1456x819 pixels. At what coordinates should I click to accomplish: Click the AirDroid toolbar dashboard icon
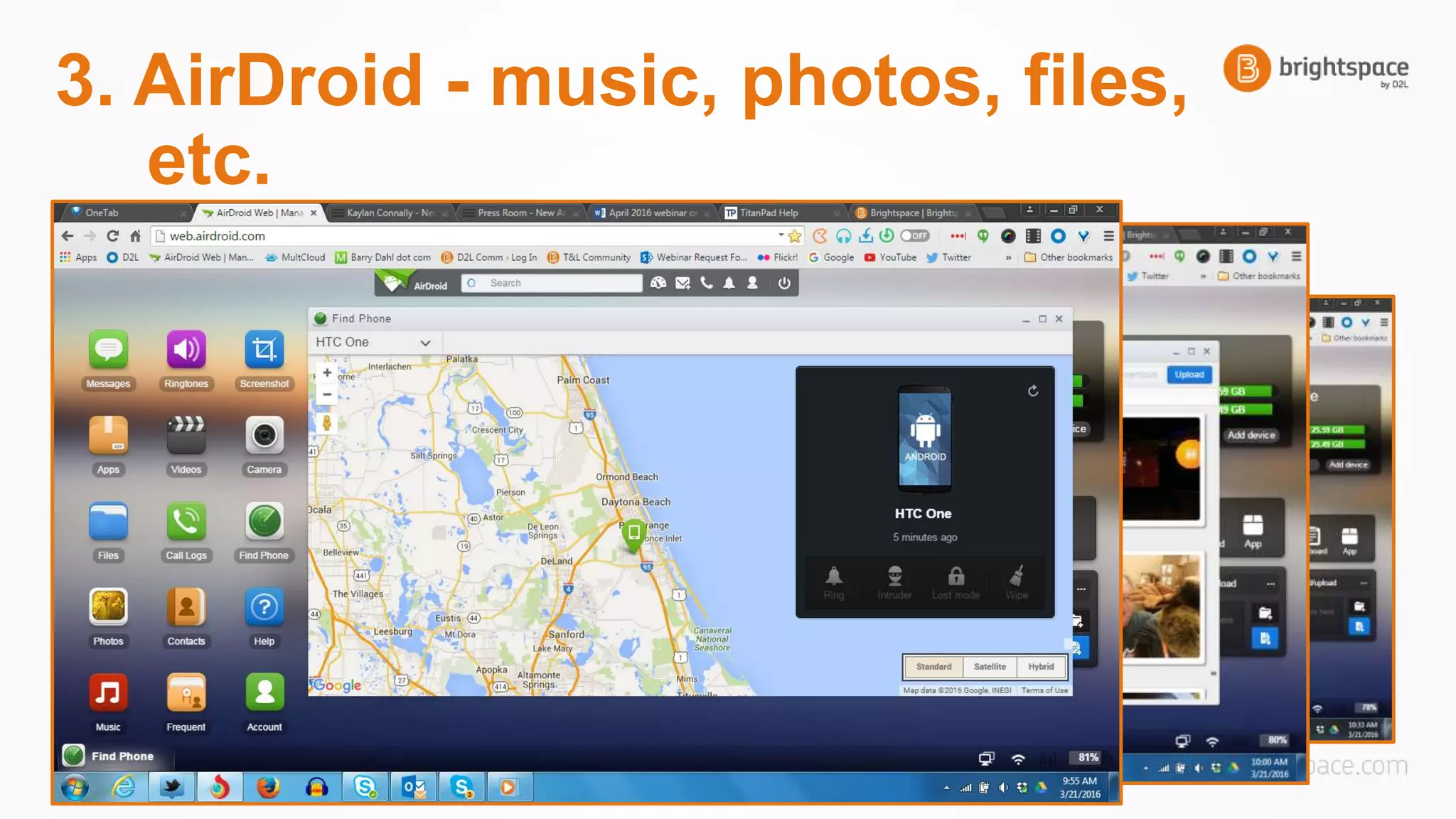pyautogui.click(x=659, y=283)
